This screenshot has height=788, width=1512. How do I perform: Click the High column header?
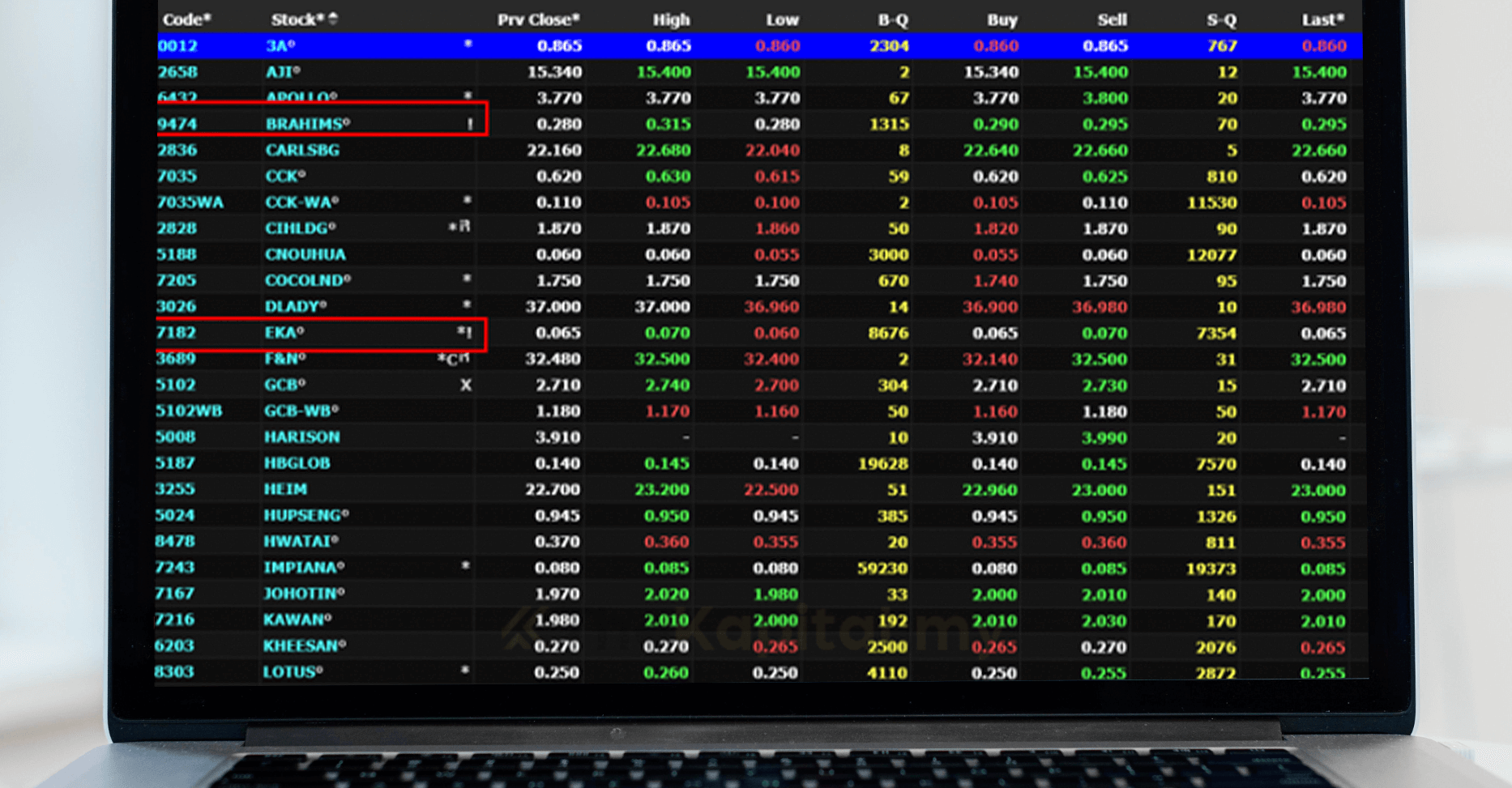(x=671, y=19)
